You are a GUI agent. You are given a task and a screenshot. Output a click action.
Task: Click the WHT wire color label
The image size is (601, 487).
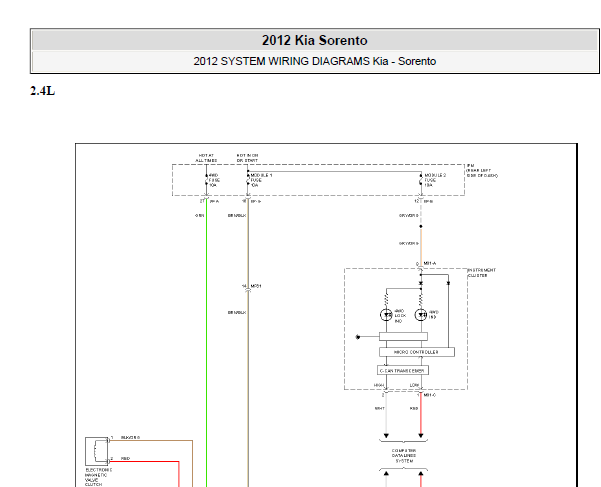379,408
